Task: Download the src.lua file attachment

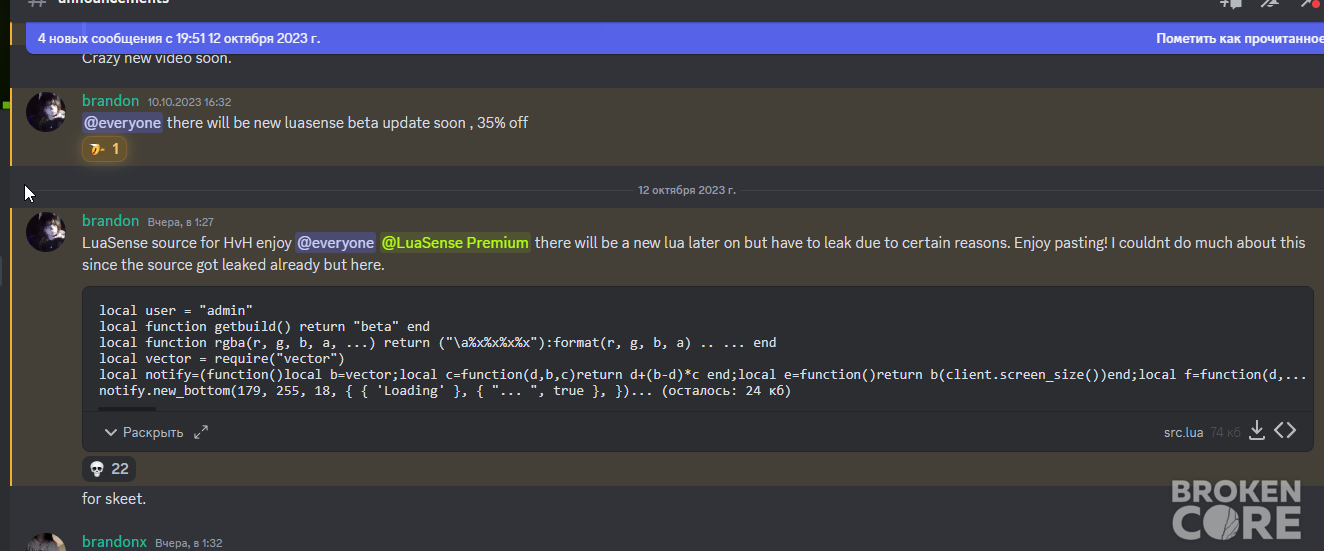Action: pyautogui.click(x=1258, y=431)
